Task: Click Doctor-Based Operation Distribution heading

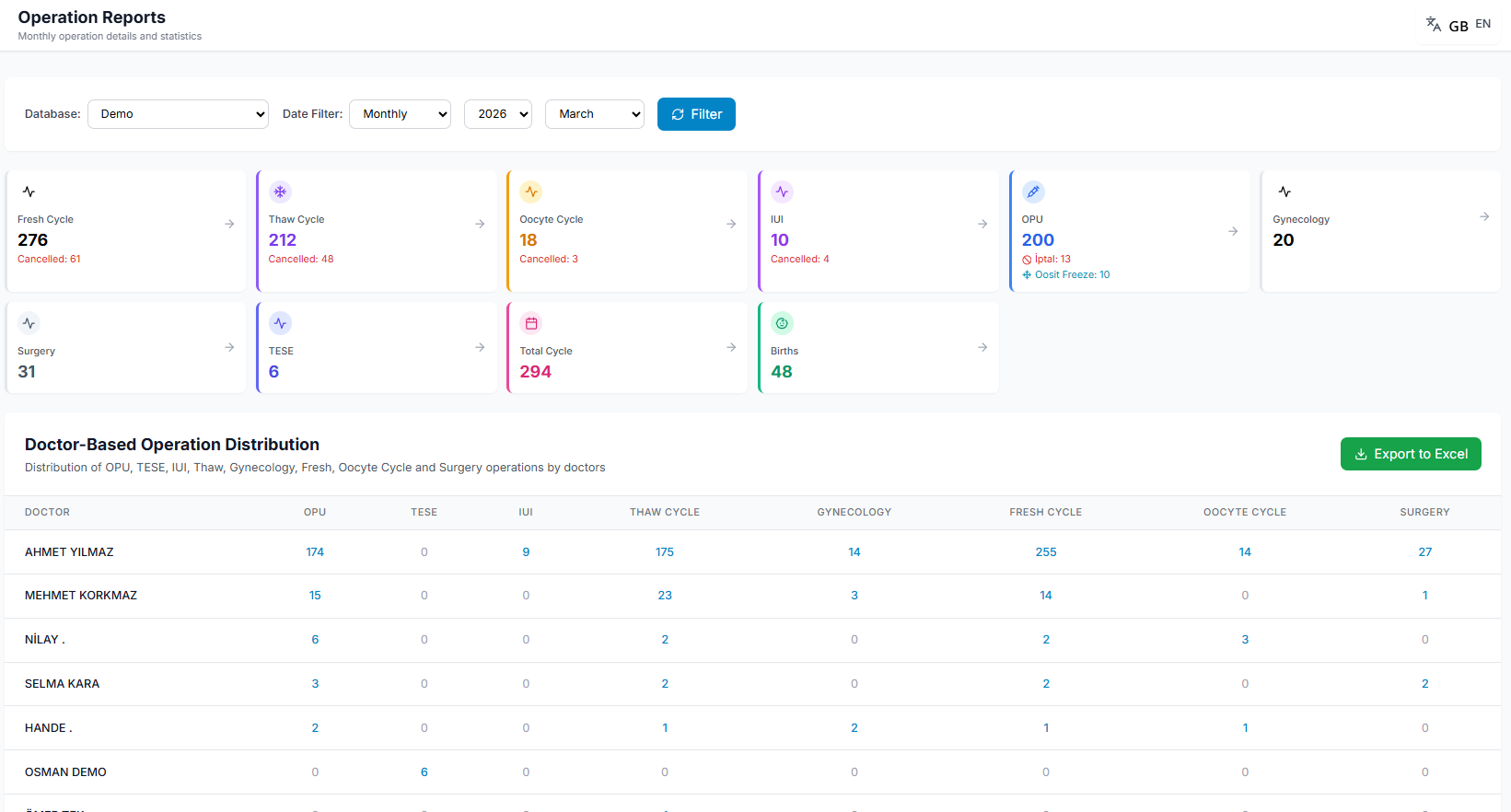Action: click(x=172, y=445)
